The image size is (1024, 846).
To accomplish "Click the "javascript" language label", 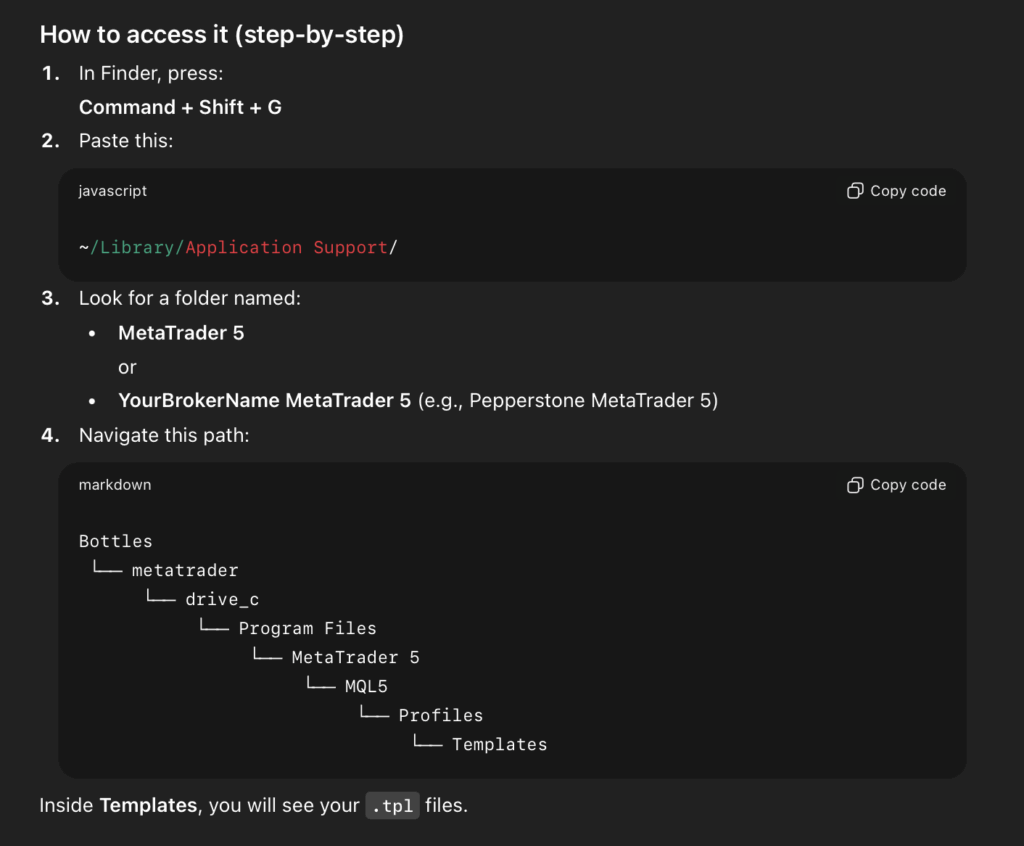I will 113,191.
